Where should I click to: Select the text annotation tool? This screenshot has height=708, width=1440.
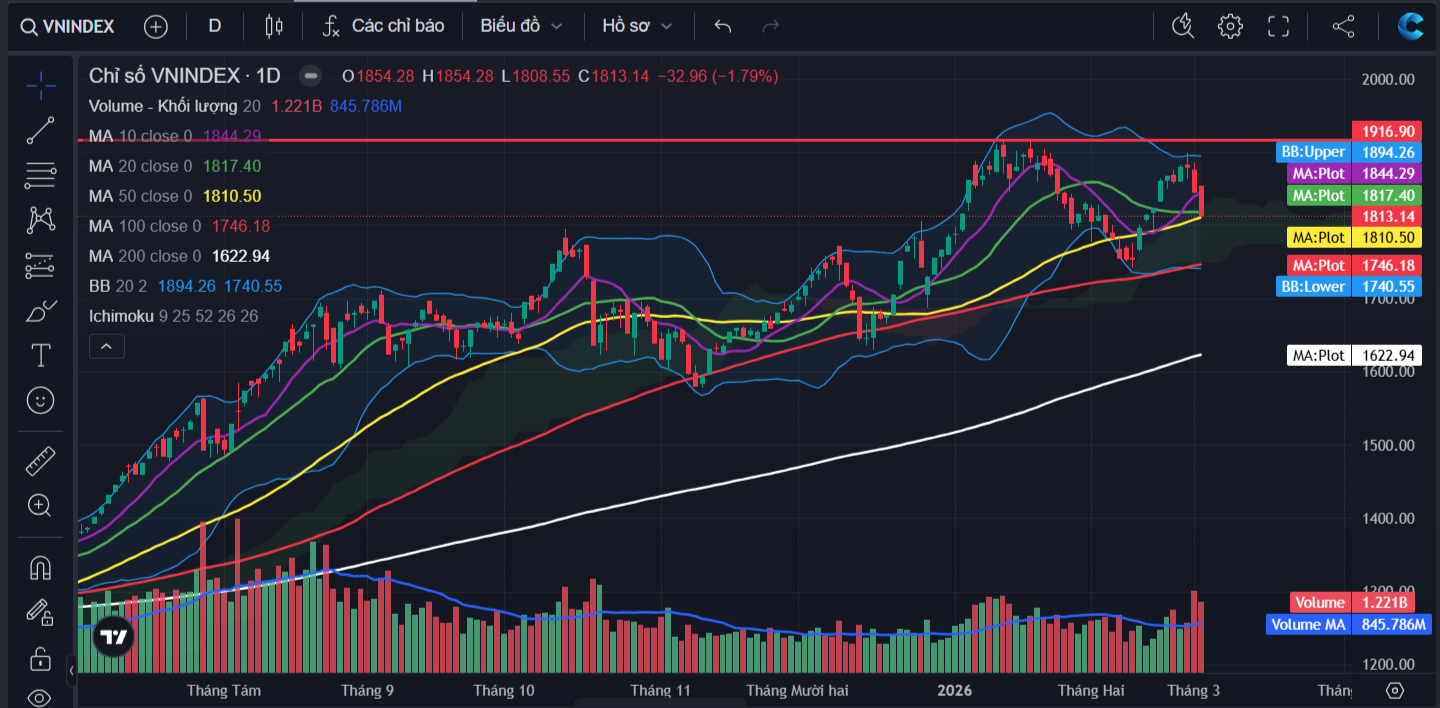click(x=40, y=355)
